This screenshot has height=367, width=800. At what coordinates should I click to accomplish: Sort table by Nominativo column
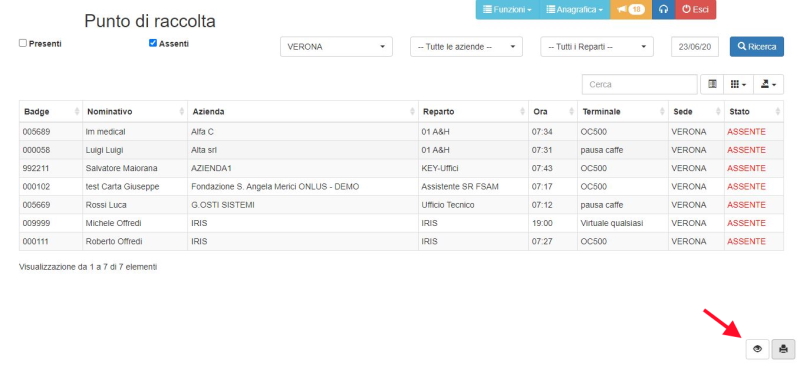[135, 111]
